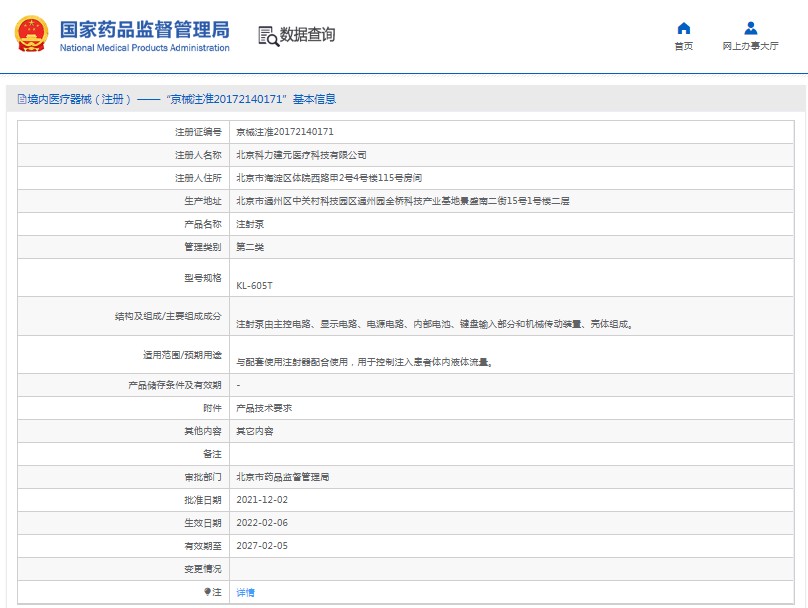
Task: Click the national emblem logo
Action: pos(31,35)
